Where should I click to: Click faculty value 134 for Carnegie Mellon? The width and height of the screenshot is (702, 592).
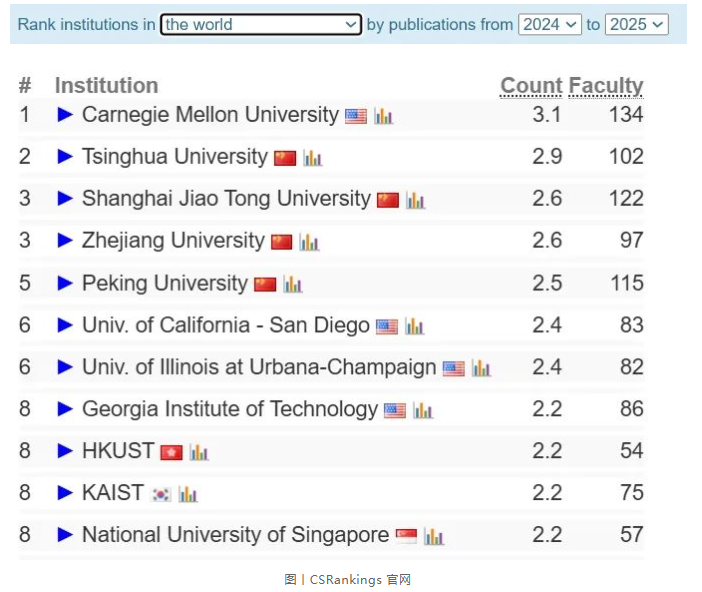click(x=626, y=115)
